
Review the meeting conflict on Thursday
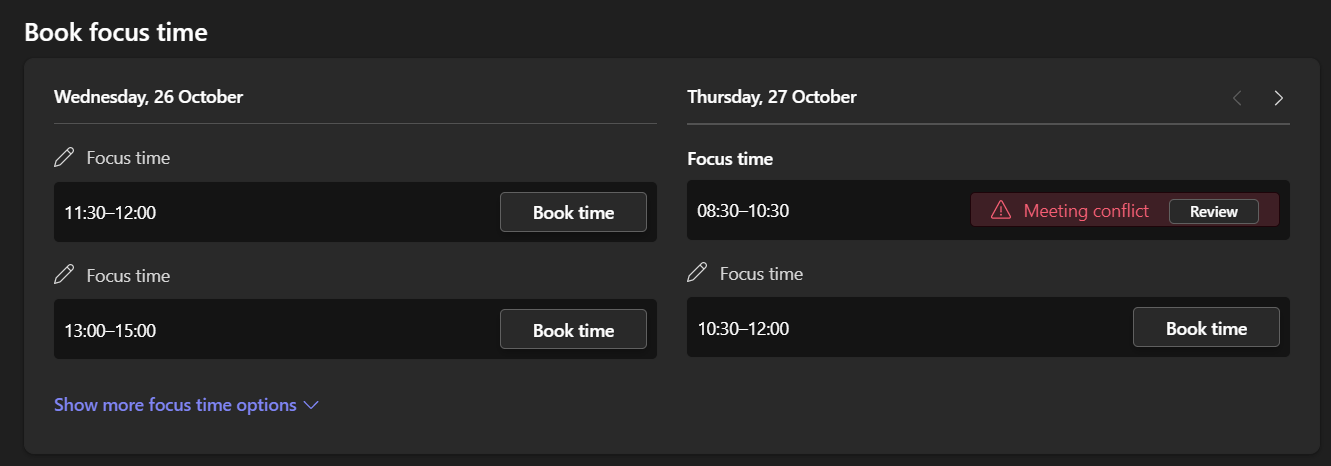(1213, 211)
